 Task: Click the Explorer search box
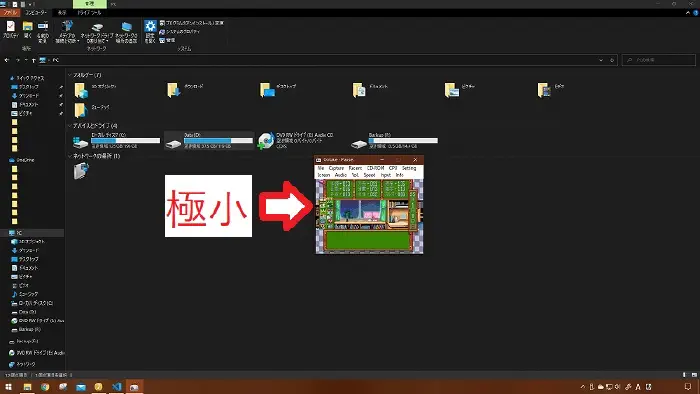(658, 60)
